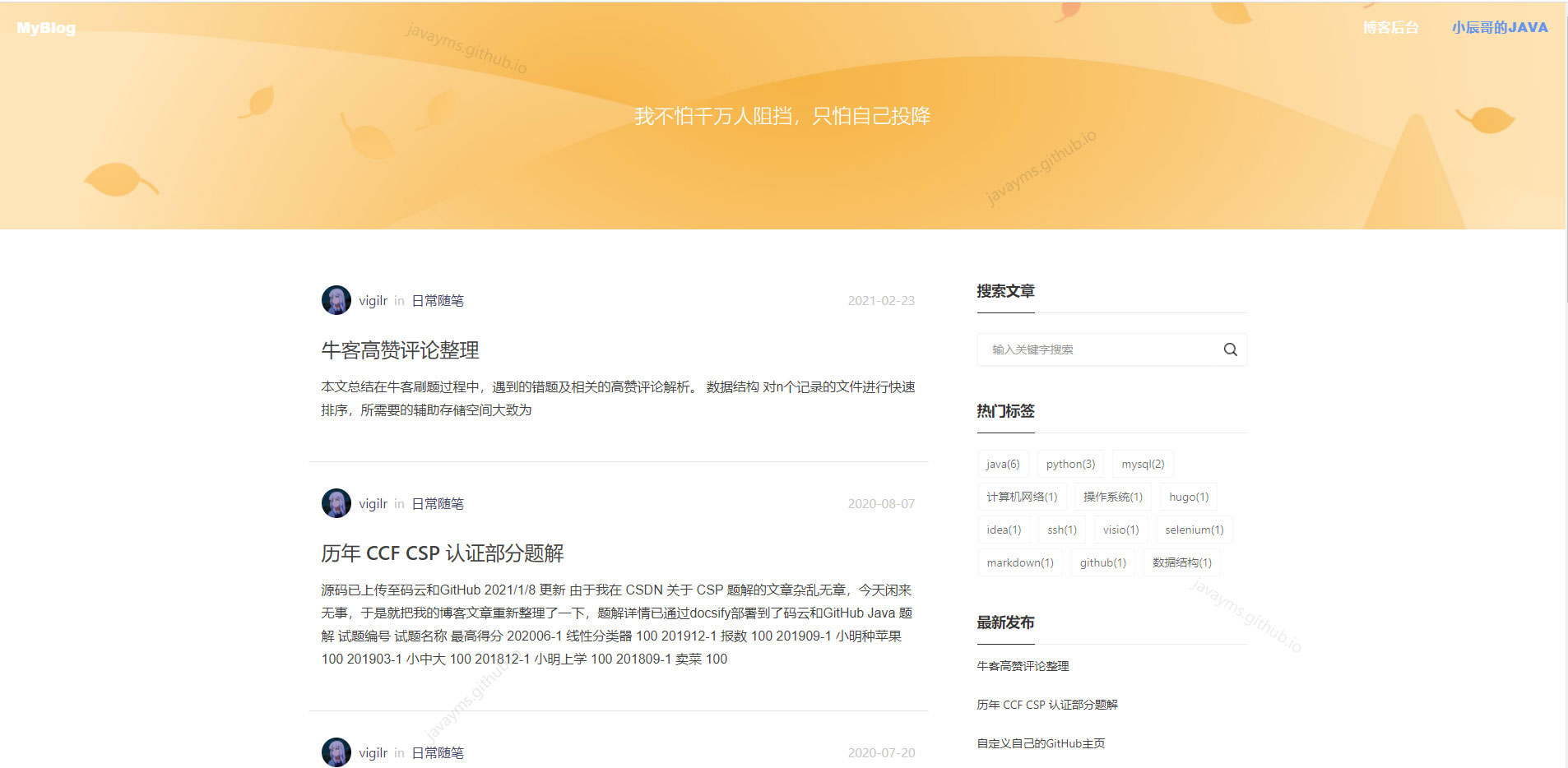Image resolution: width=1568 pixels, height=768 pixels.
Task: Click 小辰哥的JAVA in the navigation bar
Action: [1500, 27]
